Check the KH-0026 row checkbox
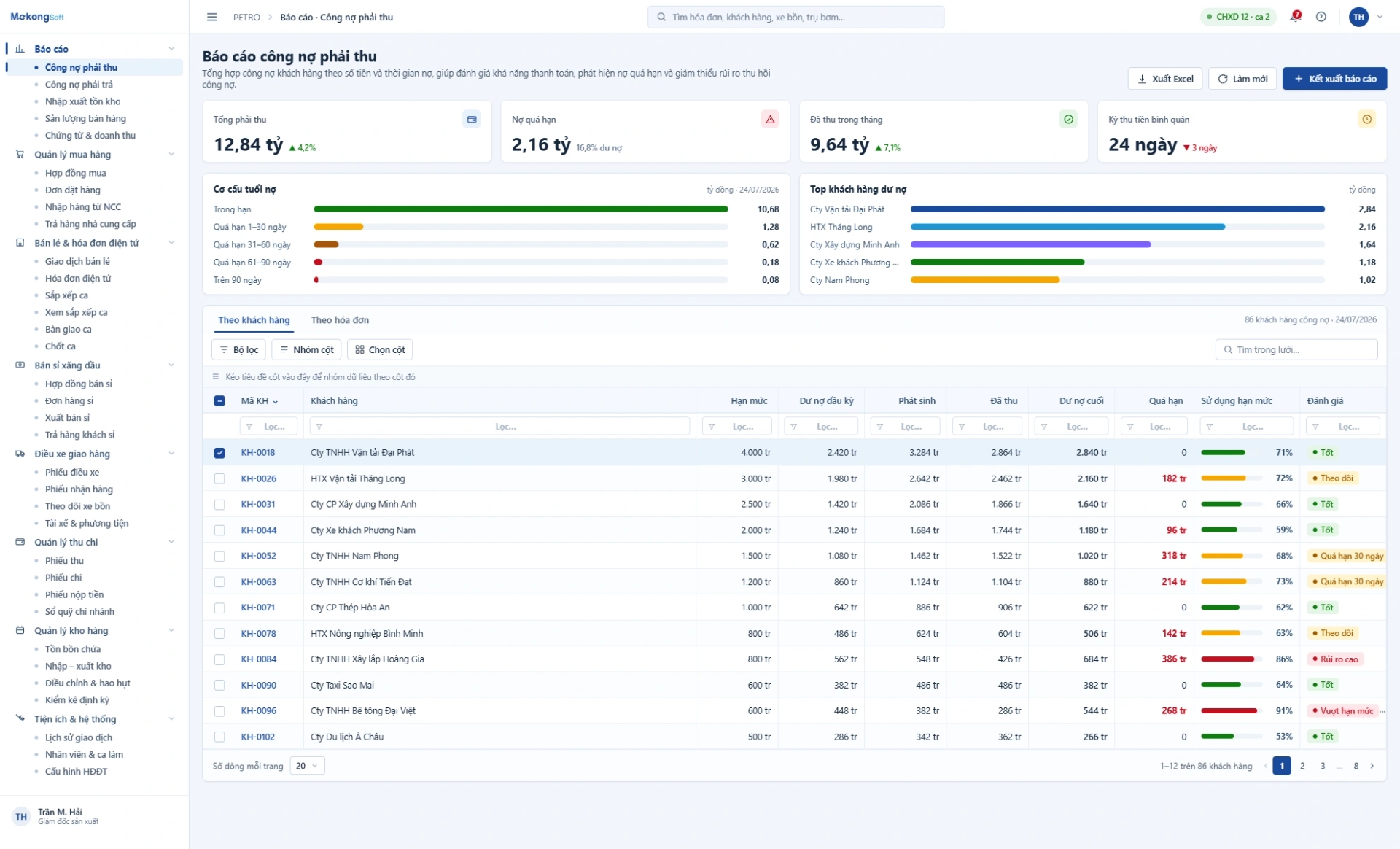The height and width of the screenshot is (849, 1400). 219,478
